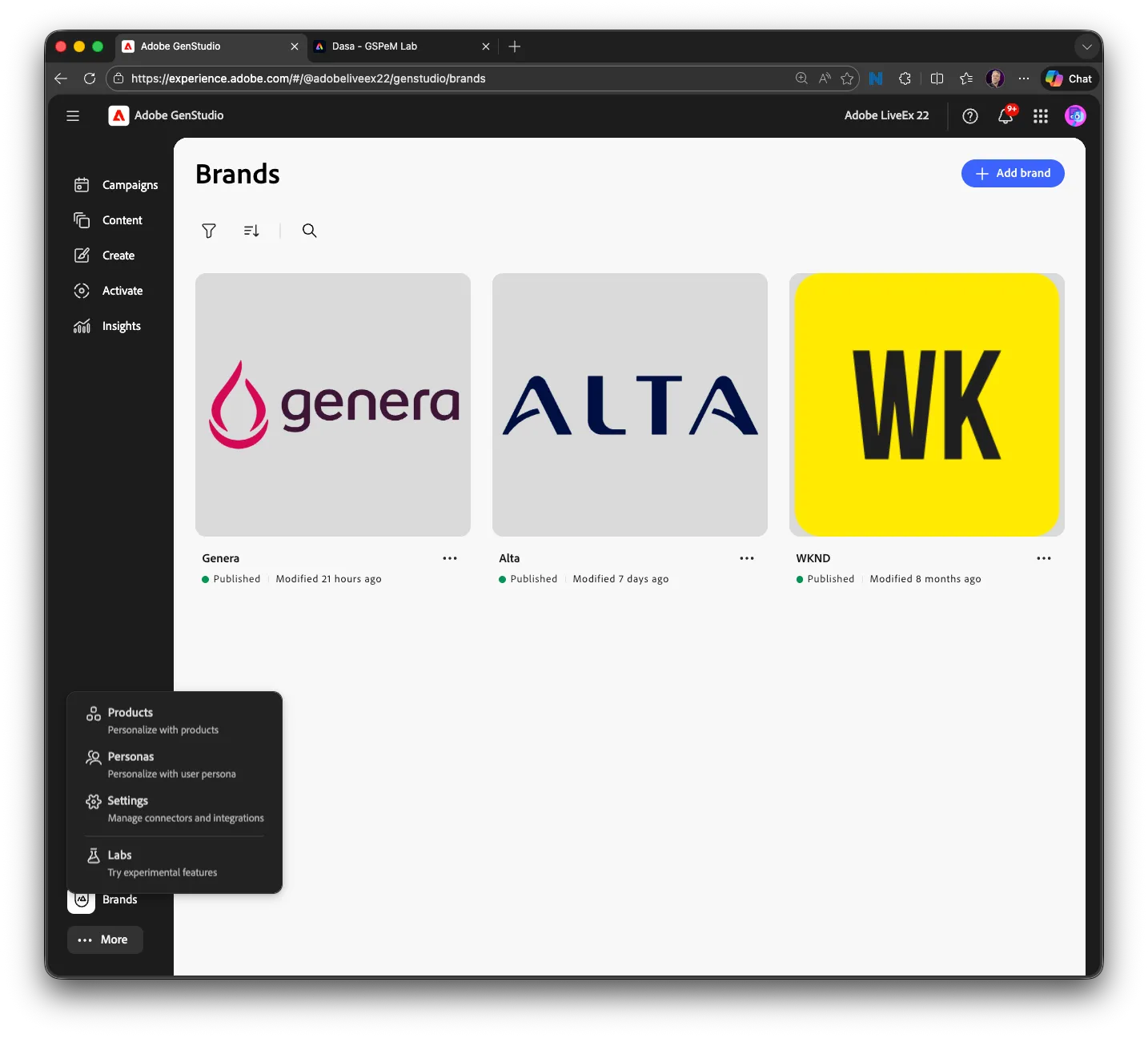Open the browser tab list chevron

(x=1086, y=46)
